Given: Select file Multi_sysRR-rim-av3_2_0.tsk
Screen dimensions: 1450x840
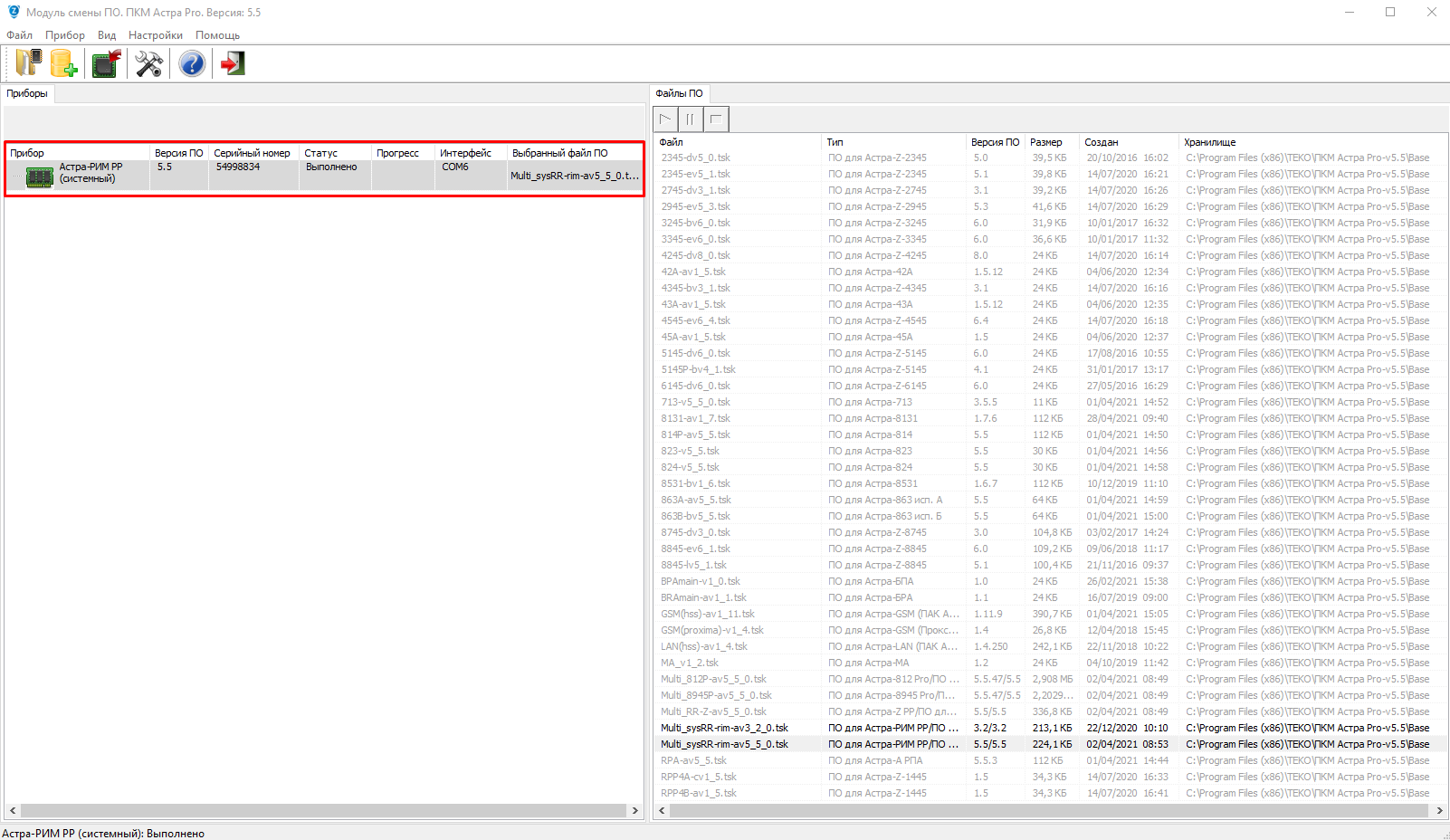Looking at the screenshot, I should (724, 728).
